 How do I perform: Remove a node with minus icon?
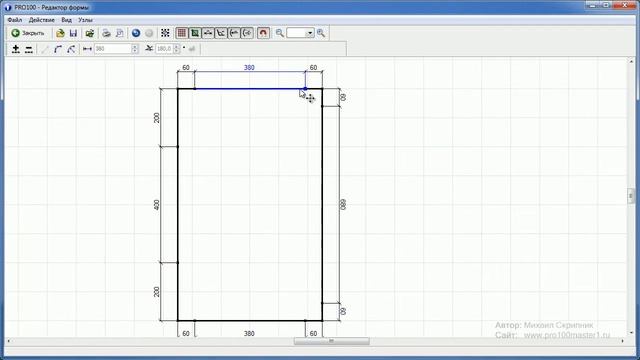29,49
